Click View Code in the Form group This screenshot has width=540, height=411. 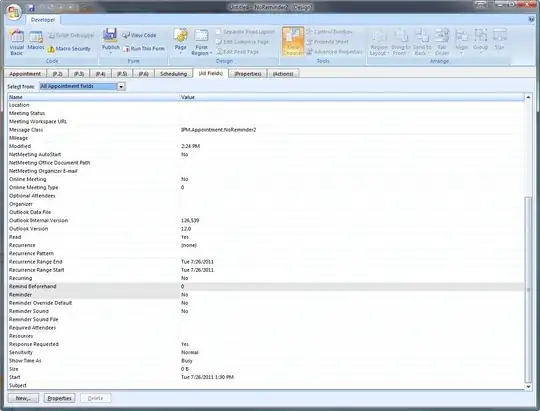[139, 35]
